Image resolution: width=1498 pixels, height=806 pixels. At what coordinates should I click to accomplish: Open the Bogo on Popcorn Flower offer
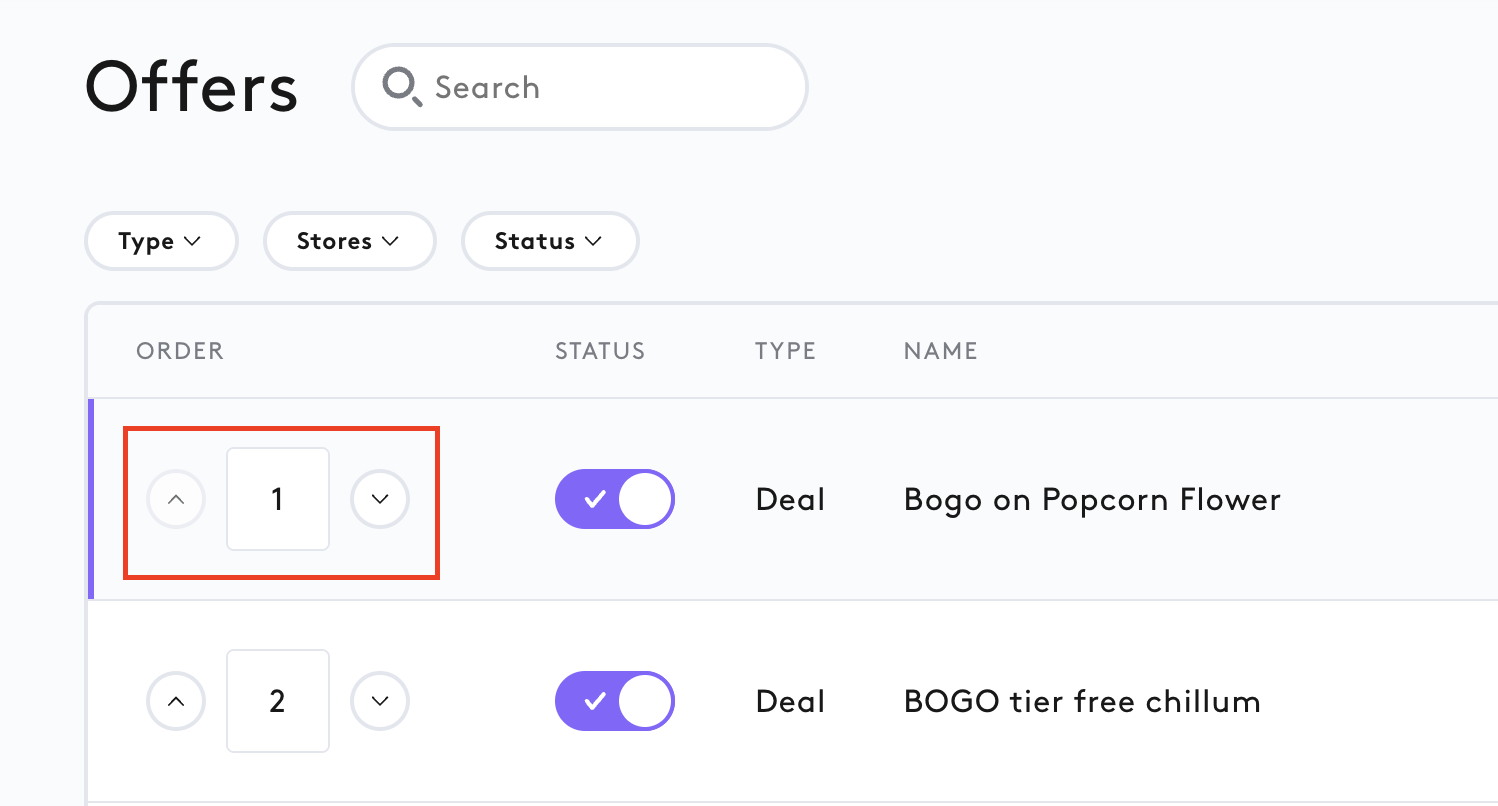tap(1092, 499)
